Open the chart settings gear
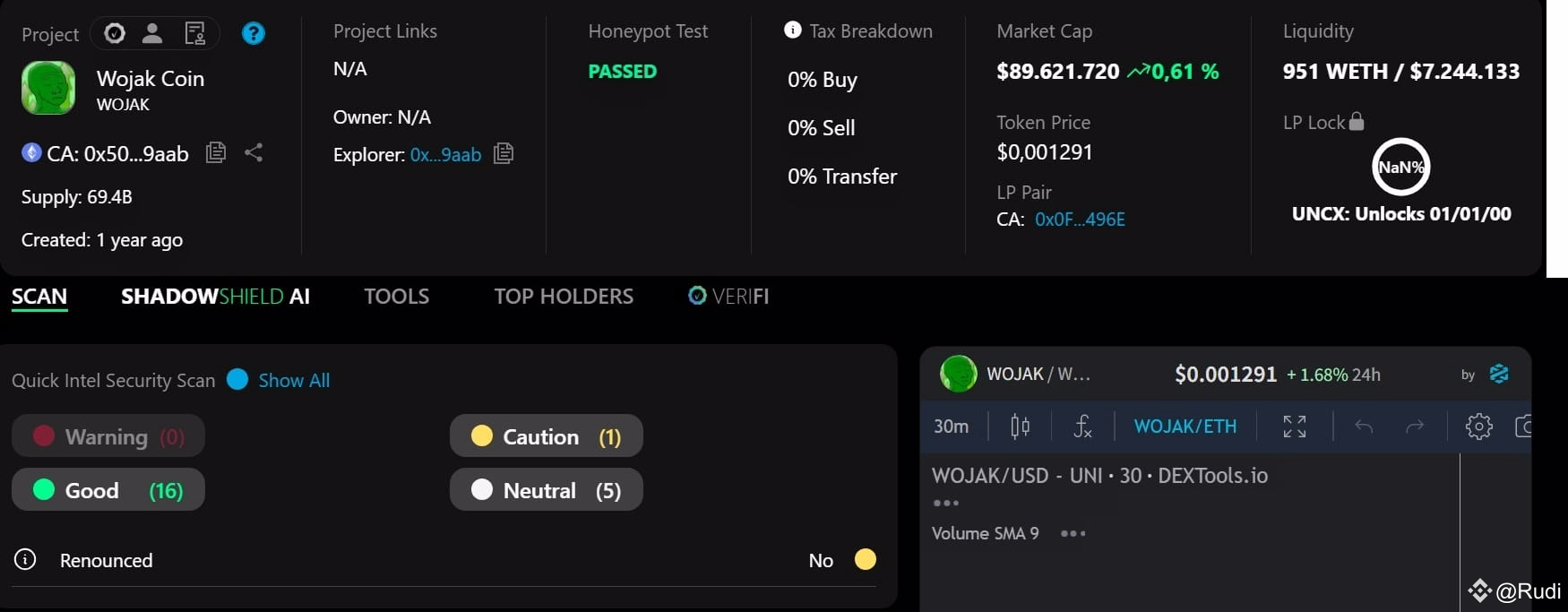This screenshot has width=1568, height=612. coord(1478,427)
